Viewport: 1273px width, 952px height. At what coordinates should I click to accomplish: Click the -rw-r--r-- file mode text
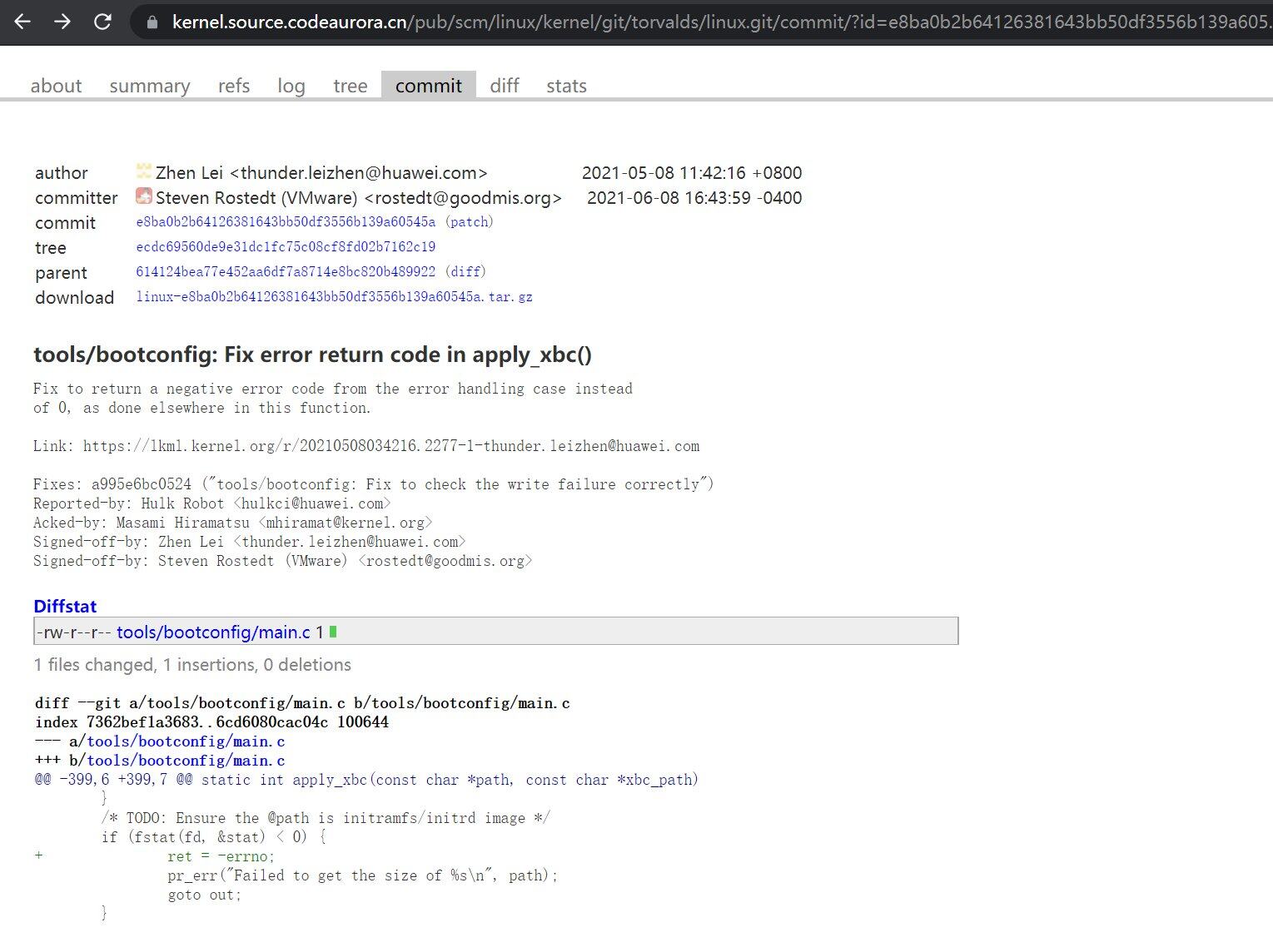(74, 632)
